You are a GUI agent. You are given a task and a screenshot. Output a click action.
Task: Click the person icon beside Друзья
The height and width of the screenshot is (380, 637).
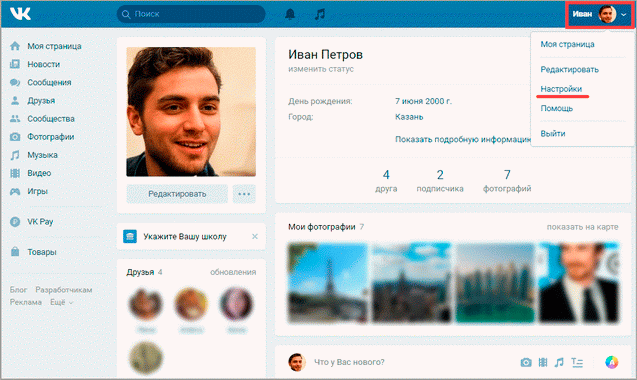tap(15, 100)
